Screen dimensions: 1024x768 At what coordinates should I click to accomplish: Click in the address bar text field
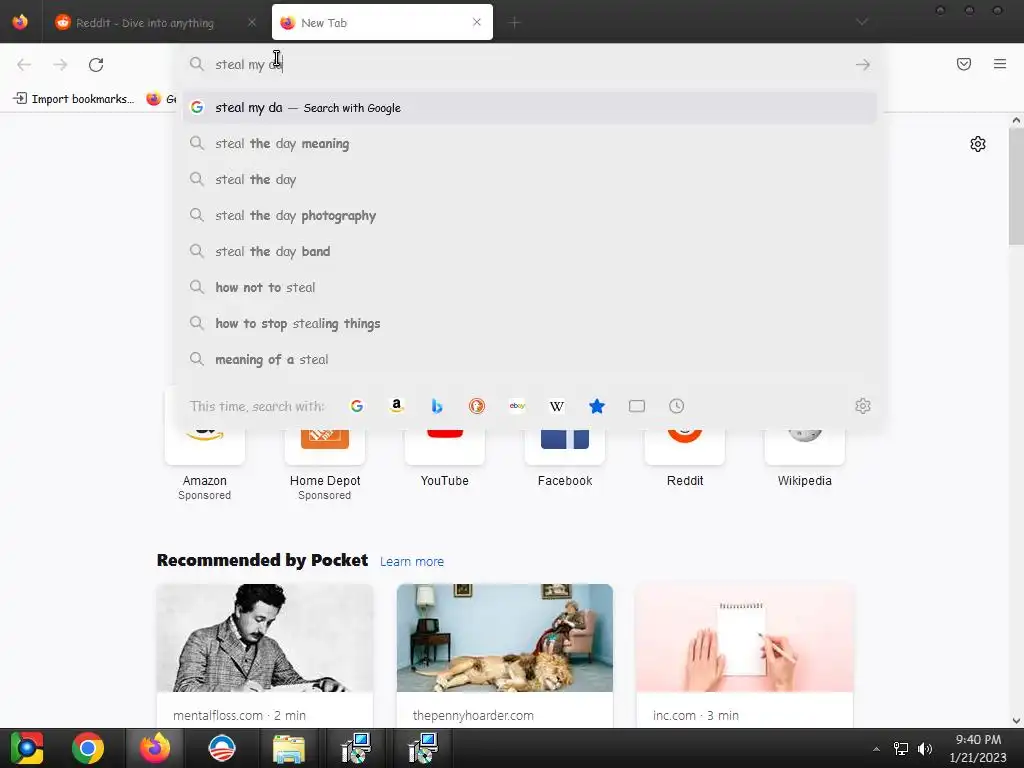click(x=529, y=65)
